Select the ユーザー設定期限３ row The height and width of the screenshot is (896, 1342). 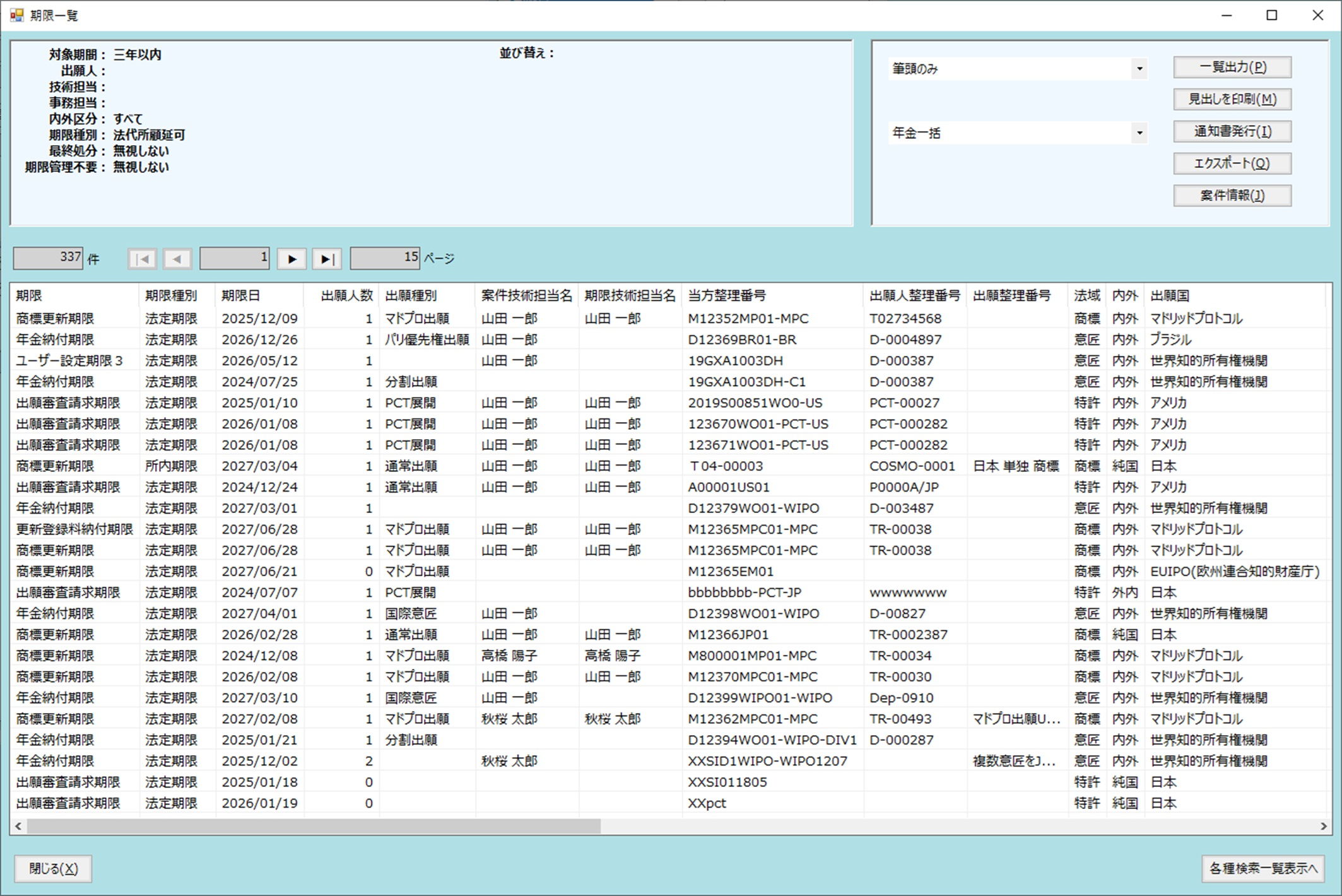click(669, 361)
